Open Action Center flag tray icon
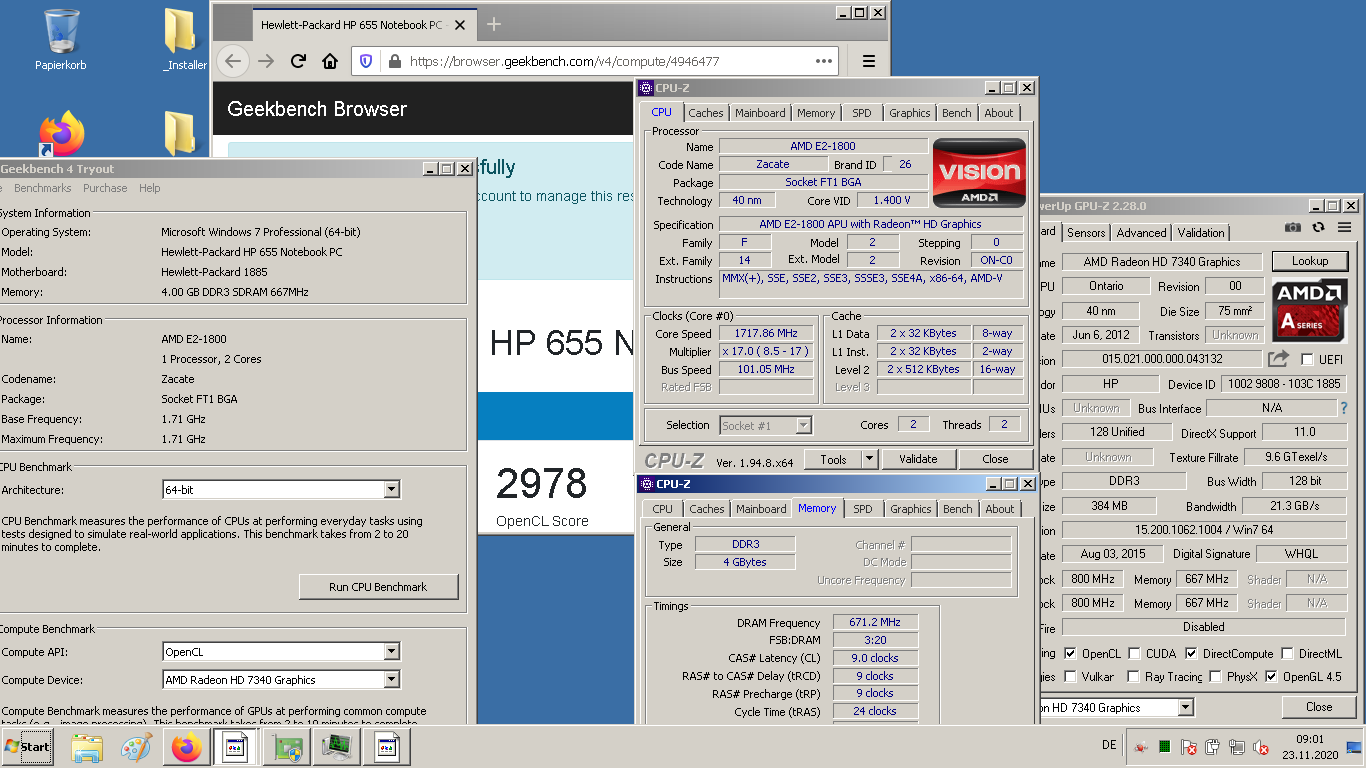This screenshot has height=768, width=1366. click(1189, 747)
